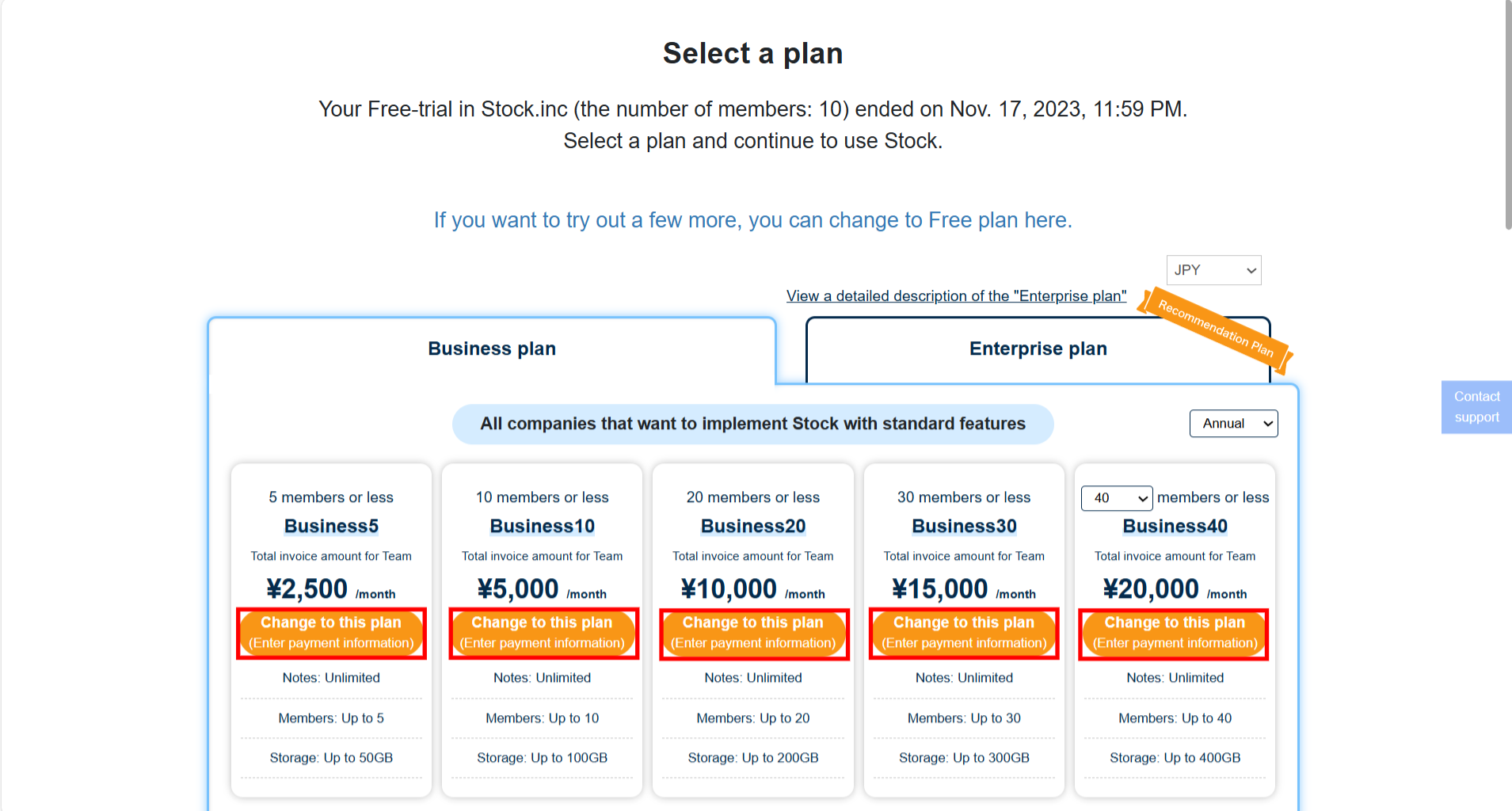Change to the Business20 plan

pos(753,632)
